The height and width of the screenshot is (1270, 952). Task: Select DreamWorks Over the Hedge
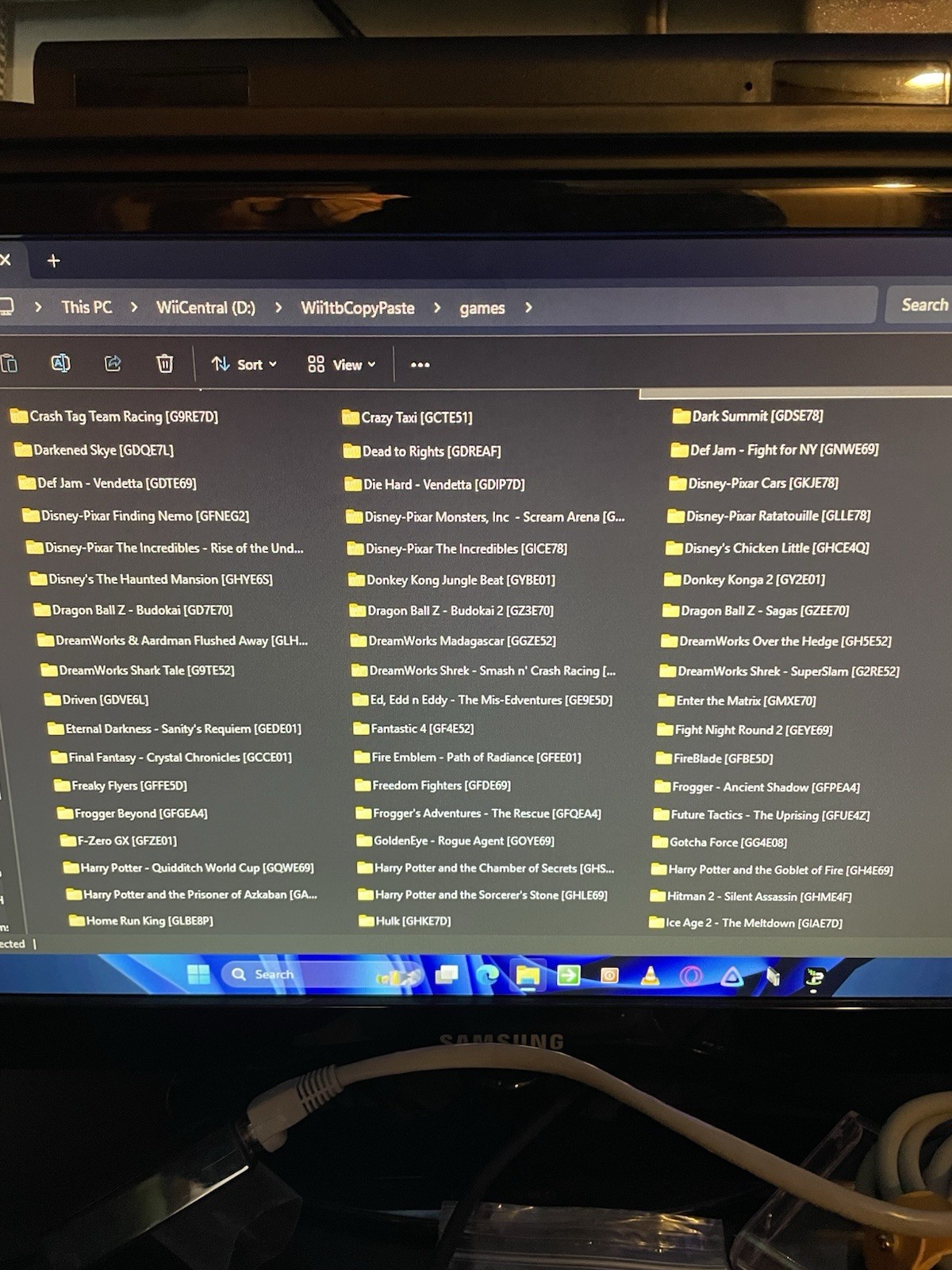[x=776, y=641]
